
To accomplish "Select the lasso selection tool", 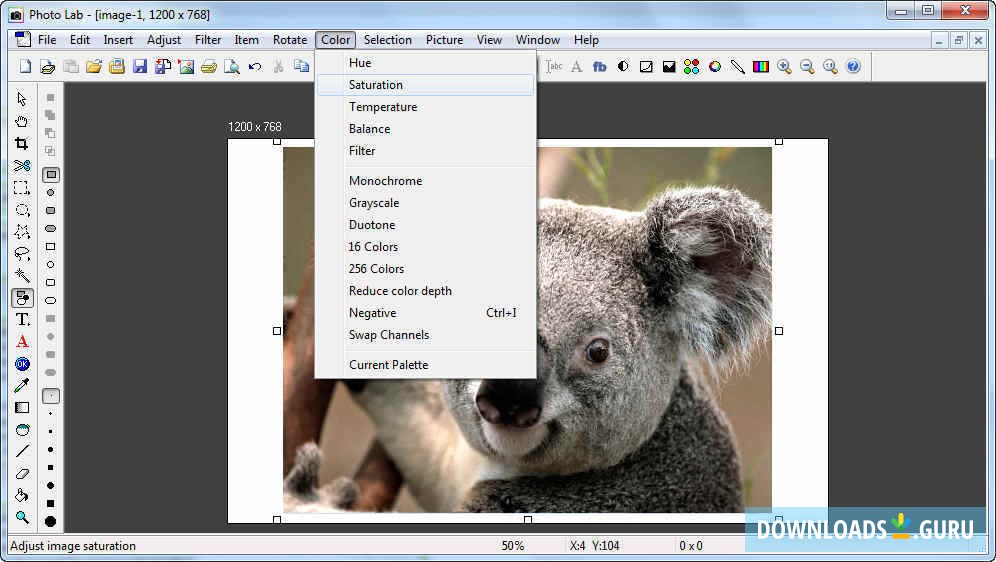I will click(22, 253).
